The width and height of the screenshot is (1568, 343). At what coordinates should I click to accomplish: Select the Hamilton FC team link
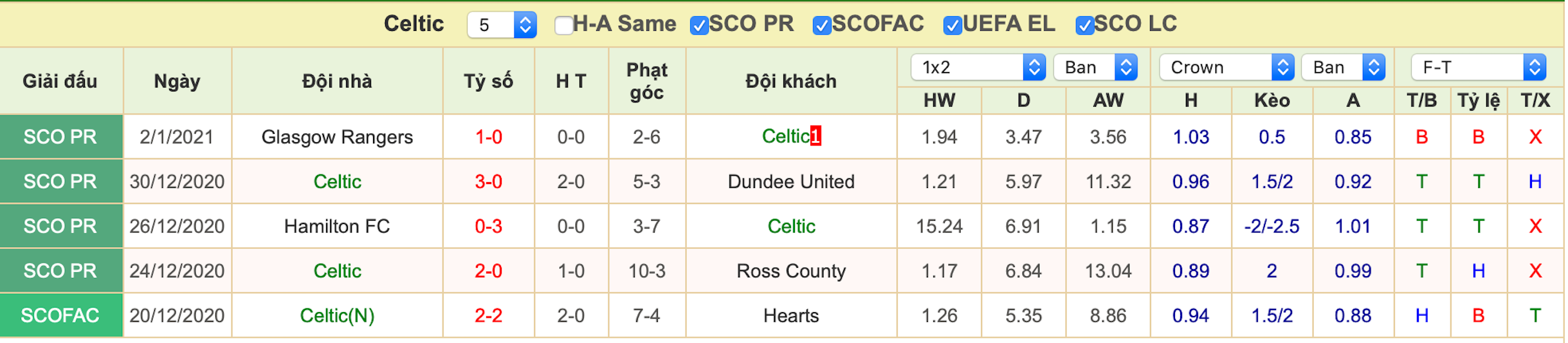point(337,226)
